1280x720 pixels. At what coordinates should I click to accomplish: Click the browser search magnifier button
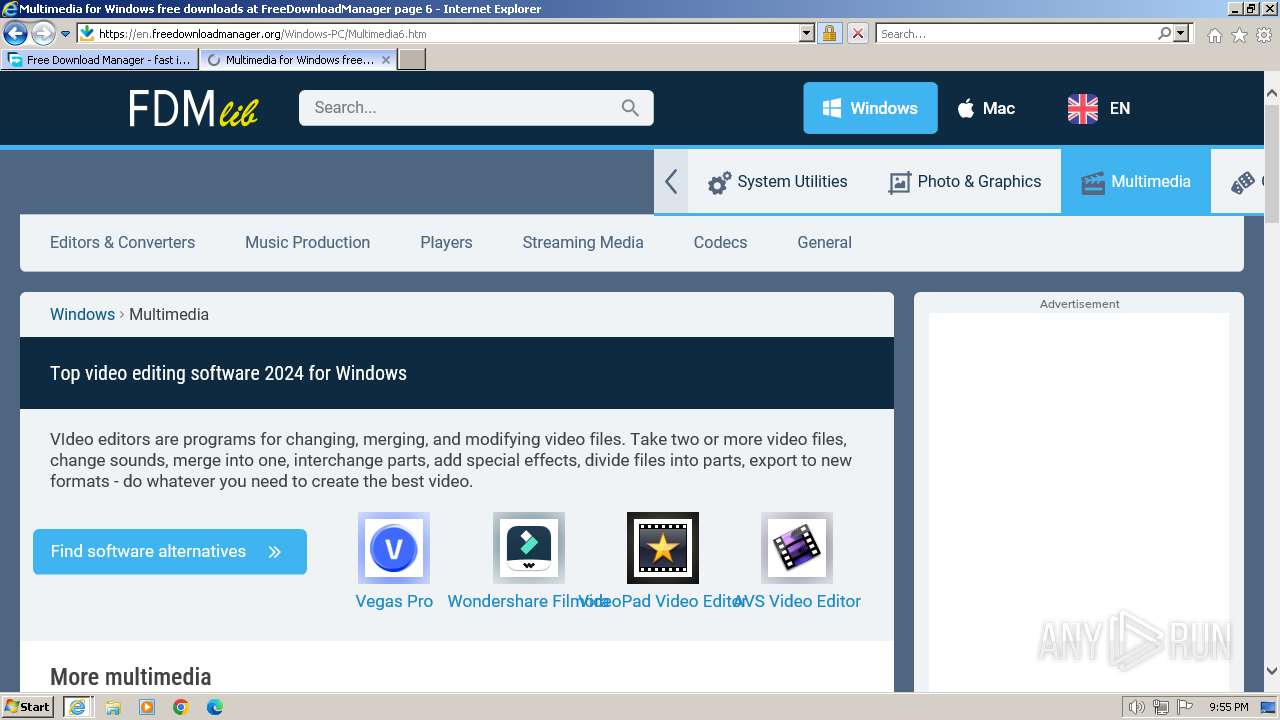[x=1164, y=33]
